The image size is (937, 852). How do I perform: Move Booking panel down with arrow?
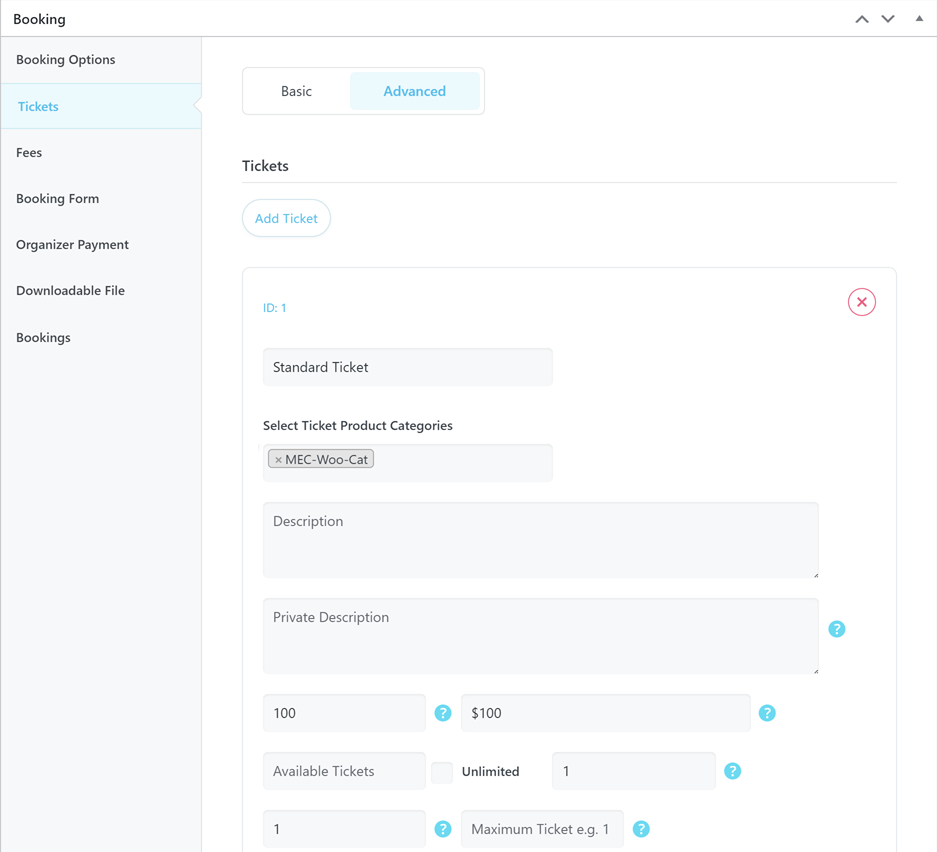[888, 19]
